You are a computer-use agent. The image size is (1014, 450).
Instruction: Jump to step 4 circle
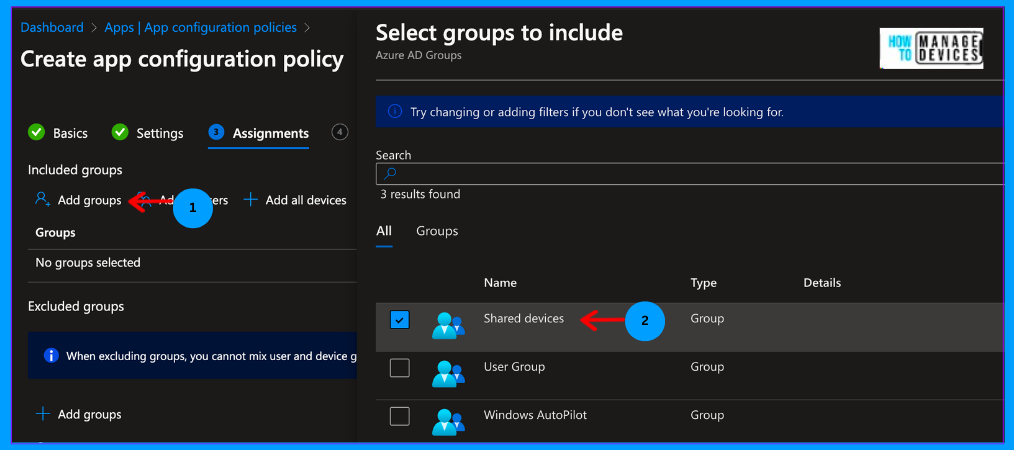pyautogui.click(x=340, y=133)
